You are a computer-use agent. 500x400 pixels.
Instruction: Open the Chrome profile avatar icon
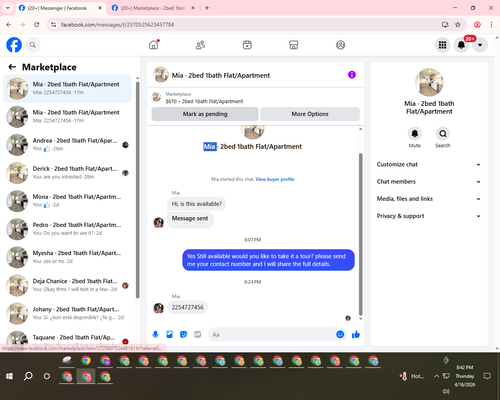[477, 24]
